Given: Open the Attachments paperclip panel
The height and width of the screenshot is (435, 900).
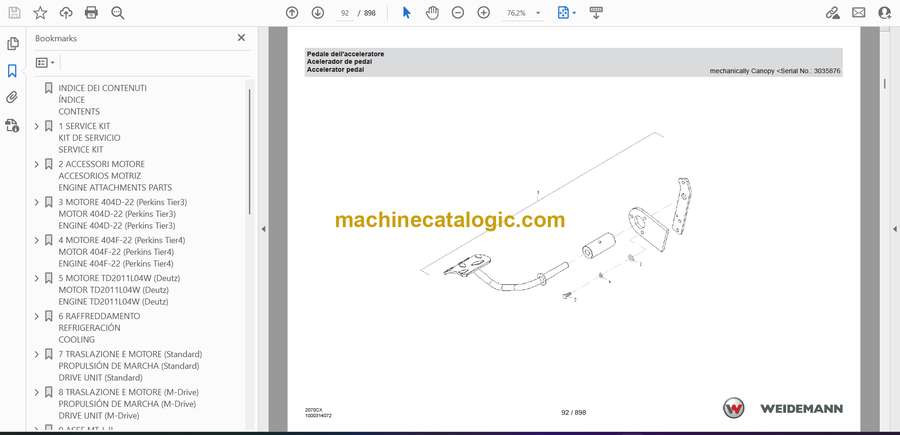Looking at the screenshot, I should point(12,98).
